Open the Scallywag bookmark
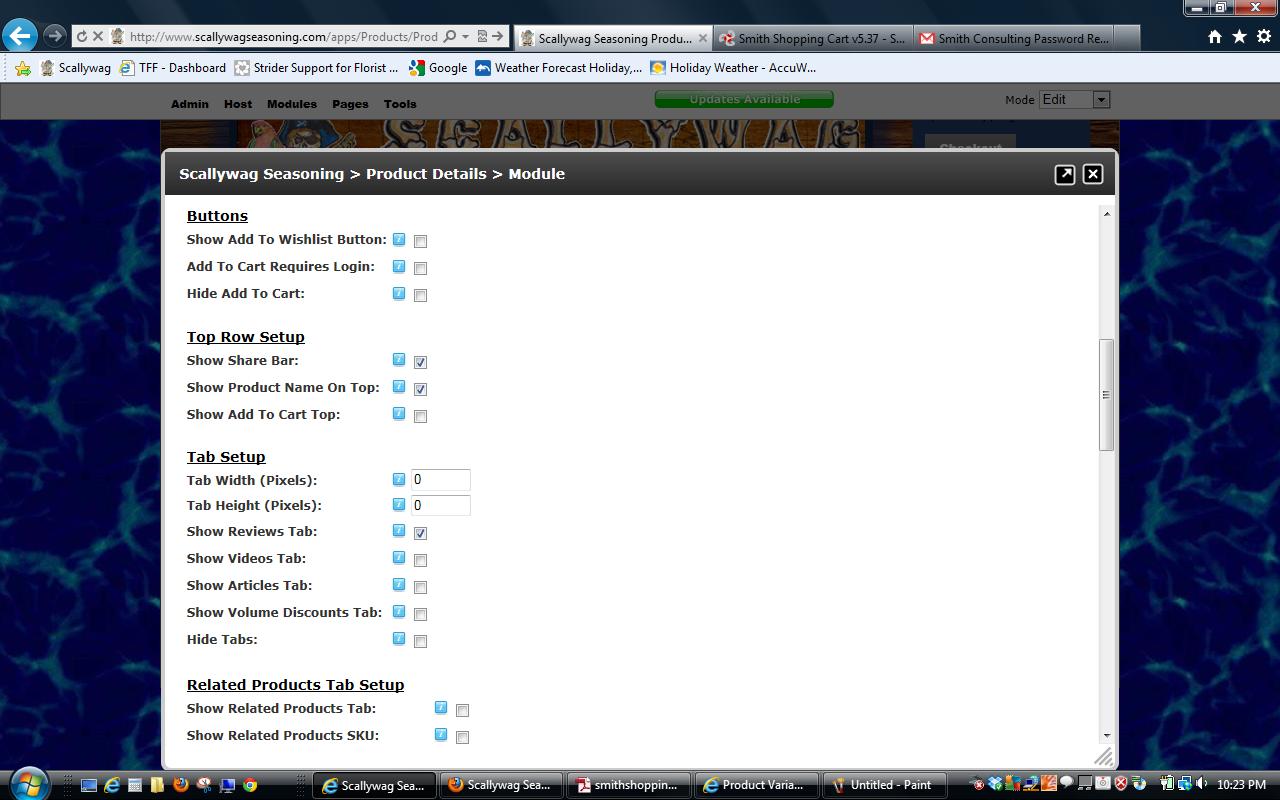This screenshot has width=1280, height=800. [x=75, y=68]
